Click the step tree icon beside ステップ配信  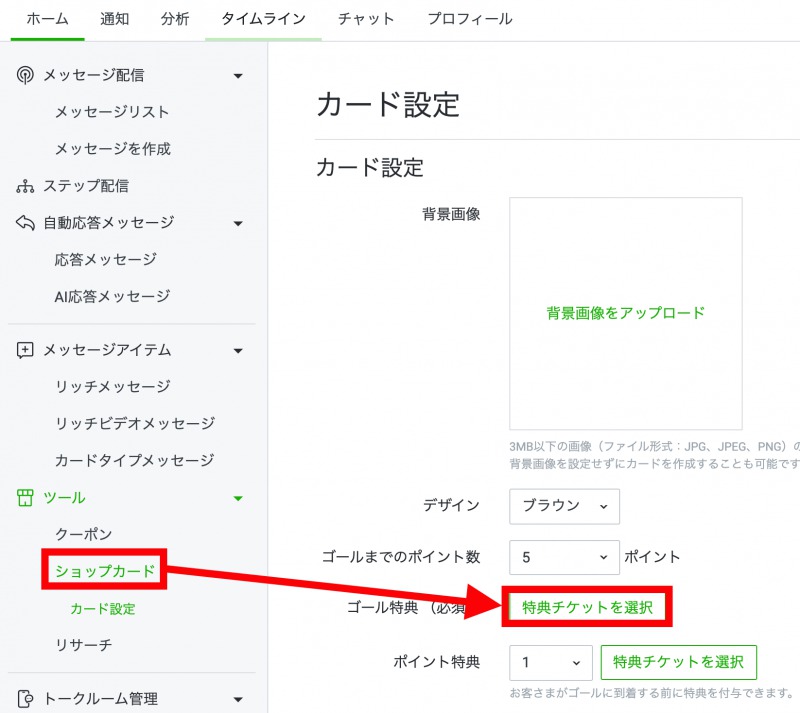(x=25, y=186)
